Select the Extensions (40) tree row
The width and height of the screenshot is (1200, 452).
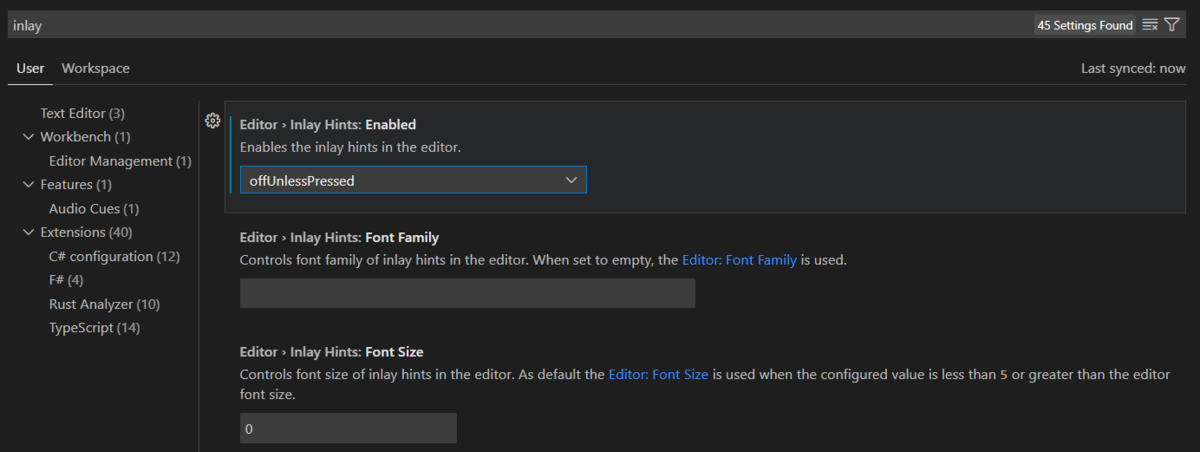(x=86, y=232)
